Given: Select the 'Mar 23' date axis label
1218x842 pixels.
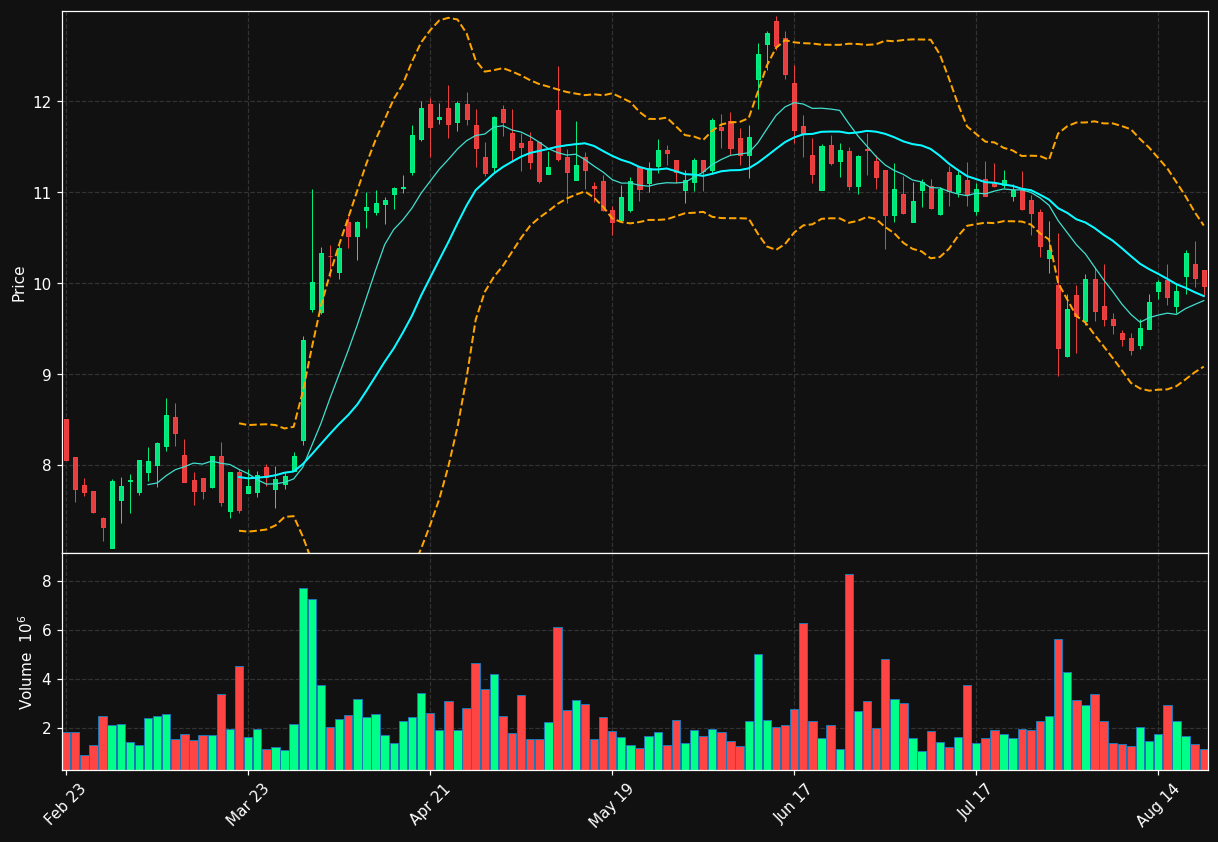Looking at the screenshot, I should (247, 805).
